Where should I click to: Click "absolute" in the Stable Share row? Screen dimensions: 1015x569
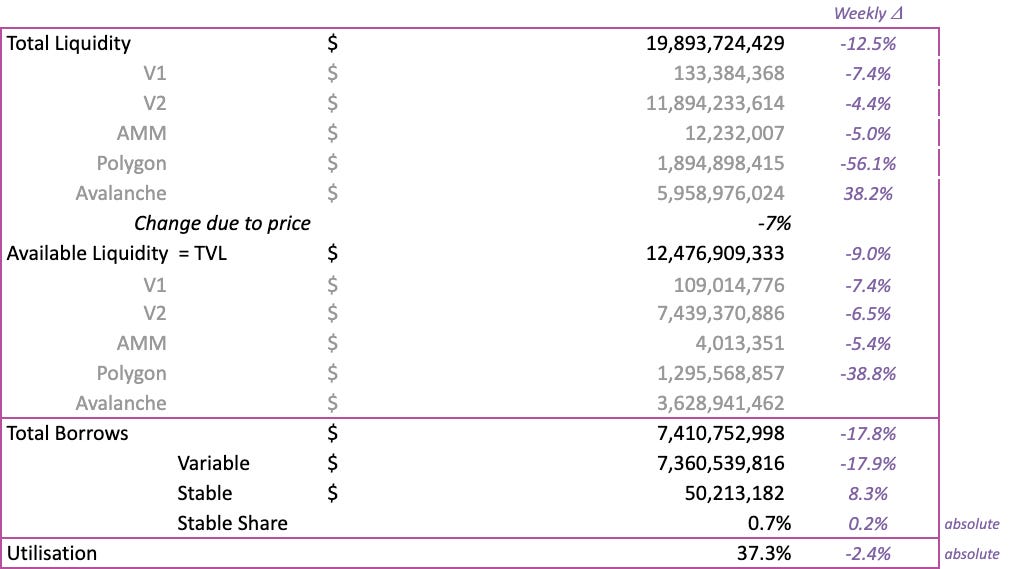(x=972, y=524)
